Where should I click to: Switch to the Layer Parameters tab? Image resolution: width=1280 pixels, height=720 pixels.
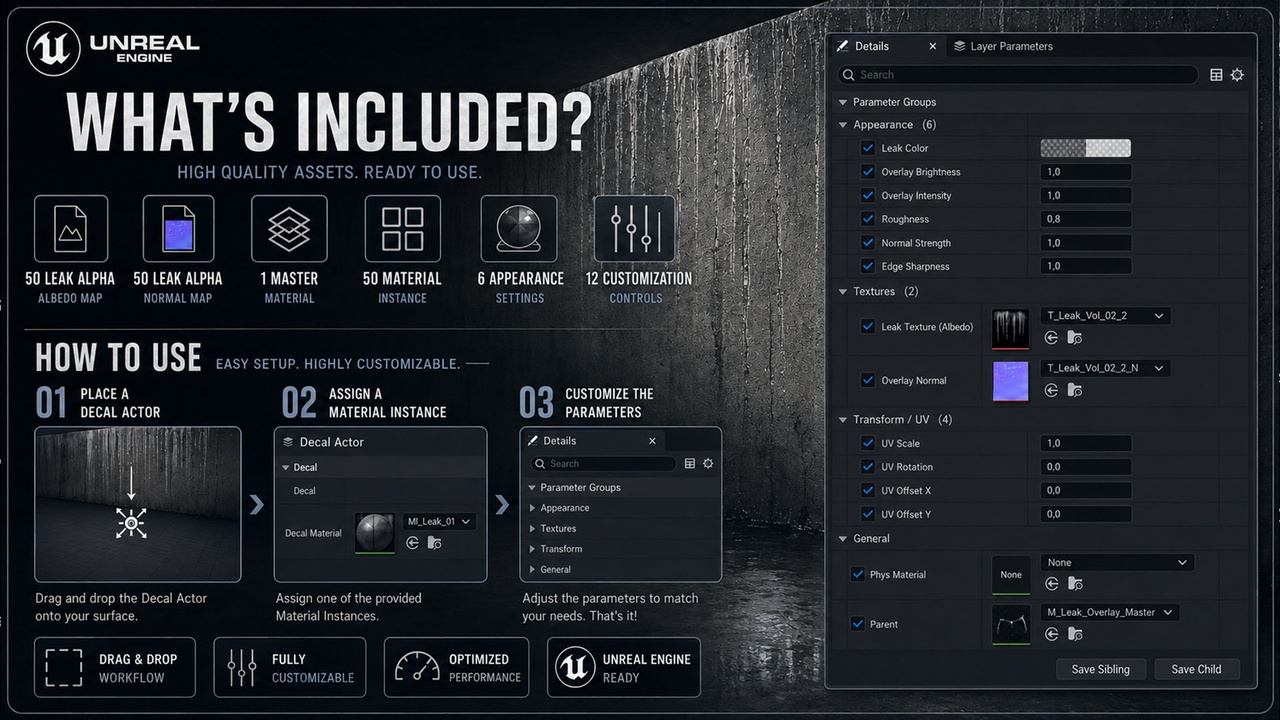pyautogui.click(x=1003, y=46)
